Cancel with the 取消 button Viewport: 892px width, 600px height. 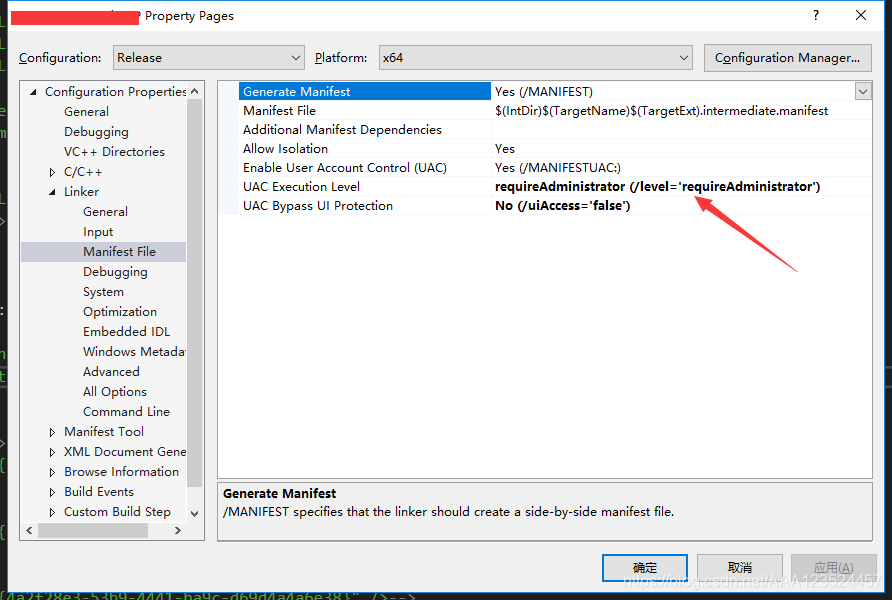(740, 568)
